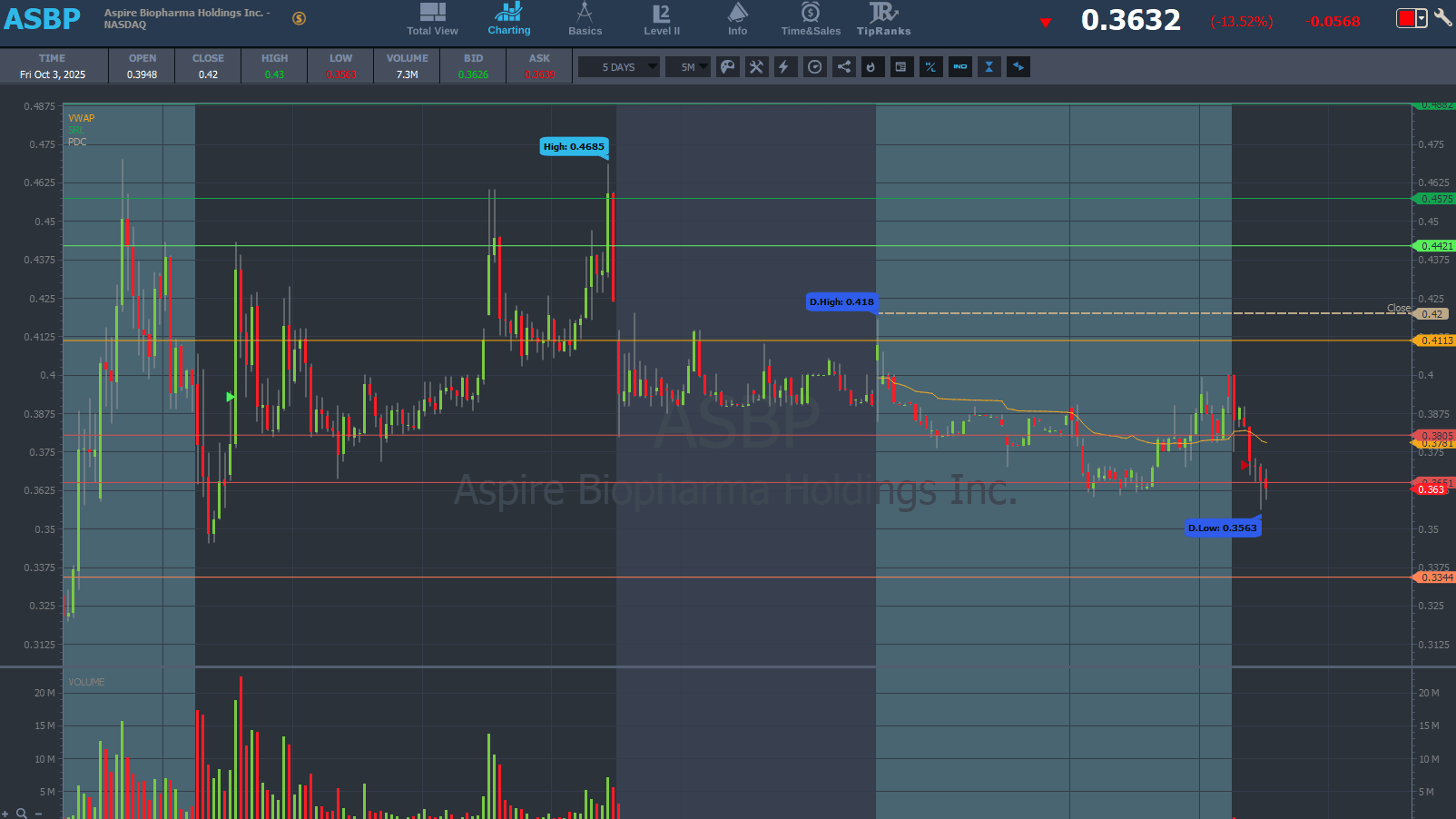Toggle the hourglass-shaped button
This screenshot has width=1456, height=819.
pyautogui.click(x=989, y=67)
